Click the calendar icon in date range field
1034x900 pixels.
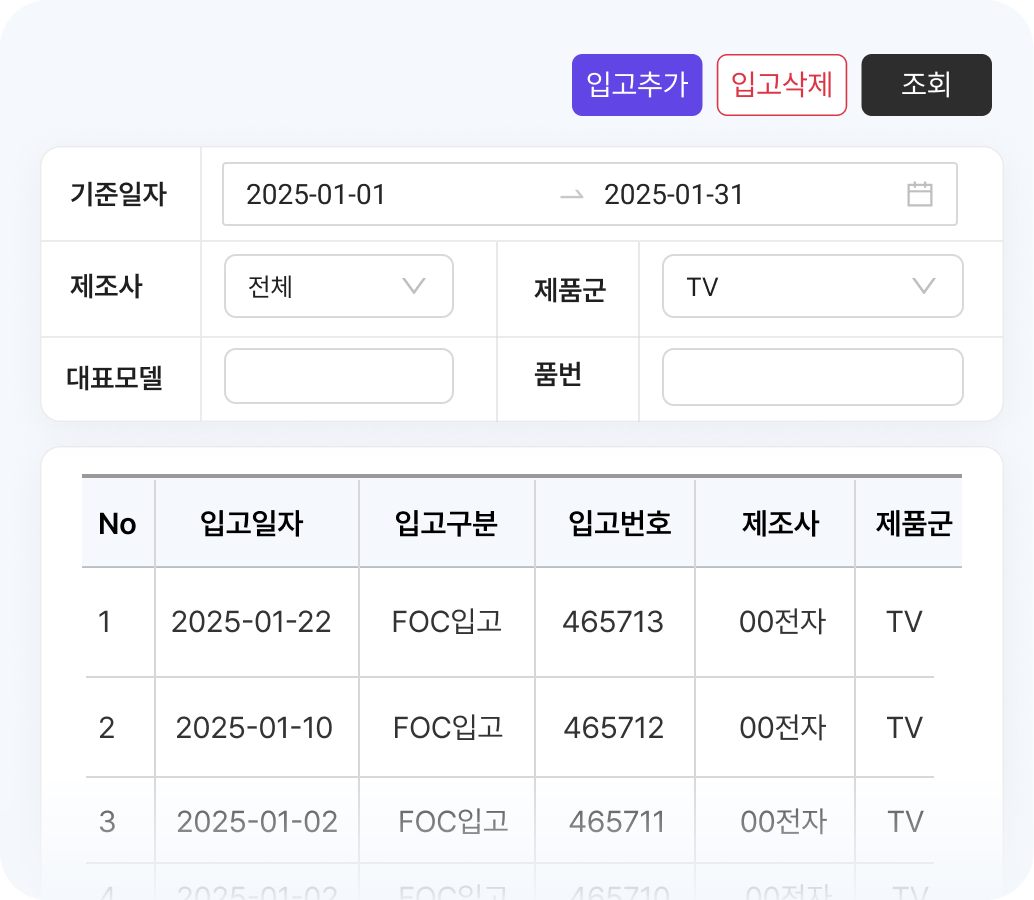click(919, 194)
